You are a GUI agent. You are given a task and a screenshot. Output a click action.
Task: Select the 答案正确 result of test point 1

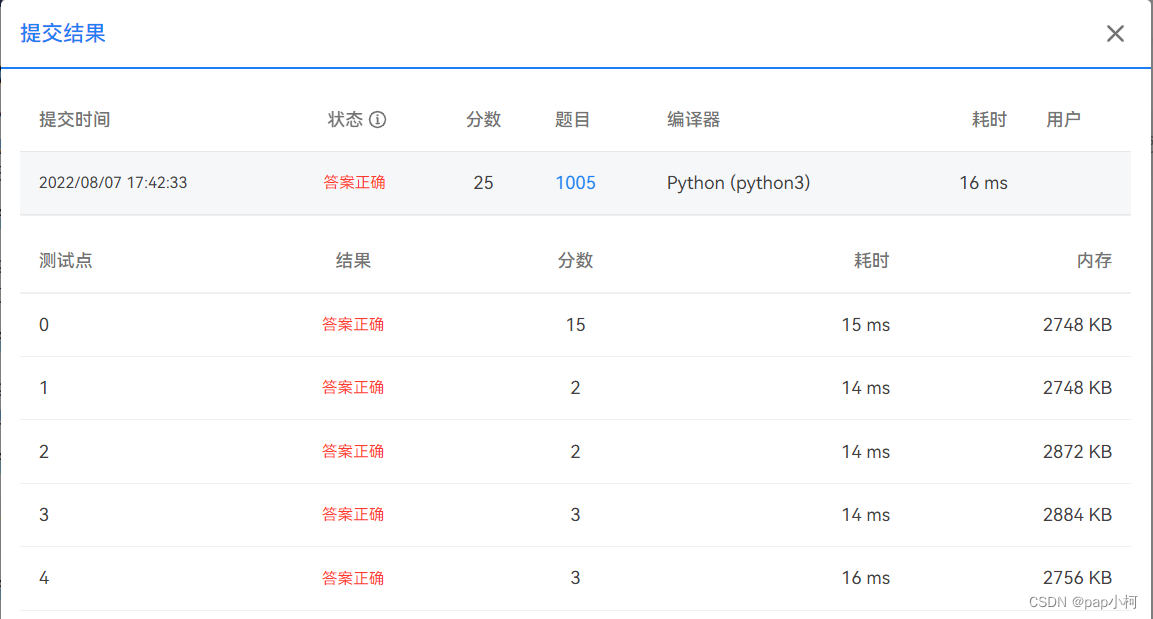[x=353, y=388]
